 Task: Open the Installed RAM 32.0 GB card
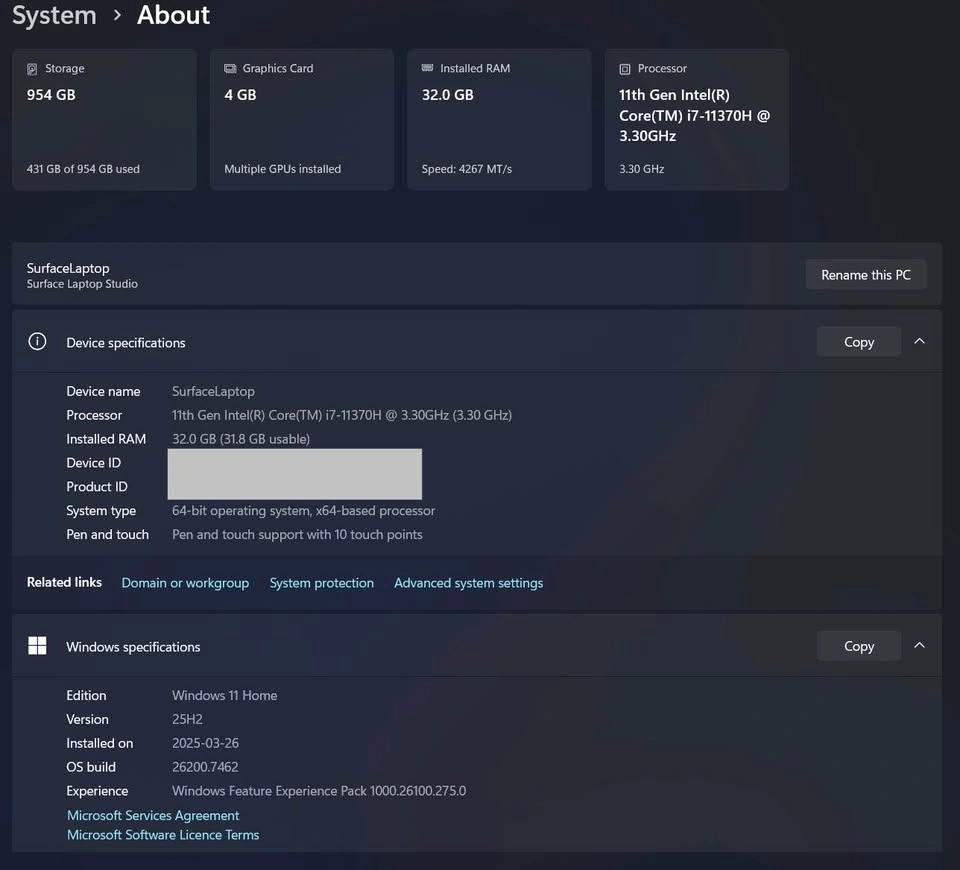(x=500, y=119)
